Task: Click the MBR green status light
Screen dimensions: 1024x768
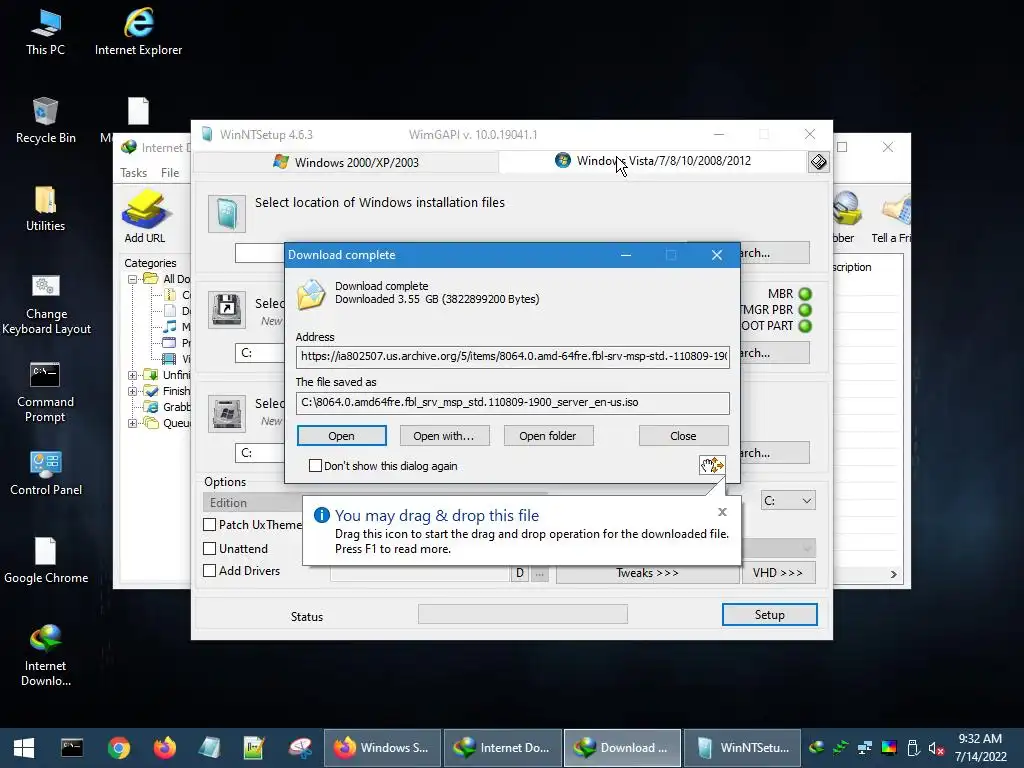Action: click(805, 294)
